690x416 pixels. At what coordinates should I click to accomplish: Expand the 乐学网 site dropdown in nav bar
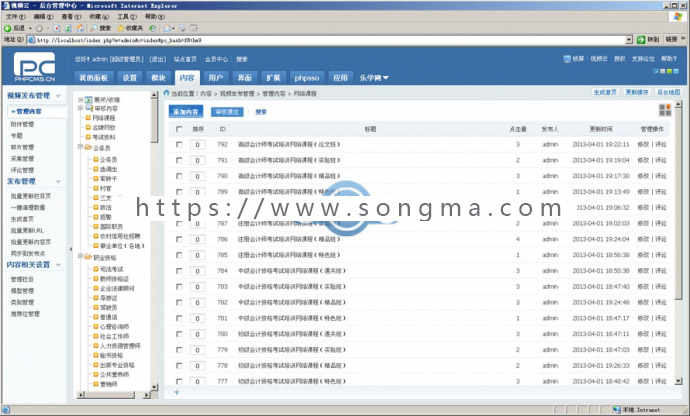click(374, 77)
